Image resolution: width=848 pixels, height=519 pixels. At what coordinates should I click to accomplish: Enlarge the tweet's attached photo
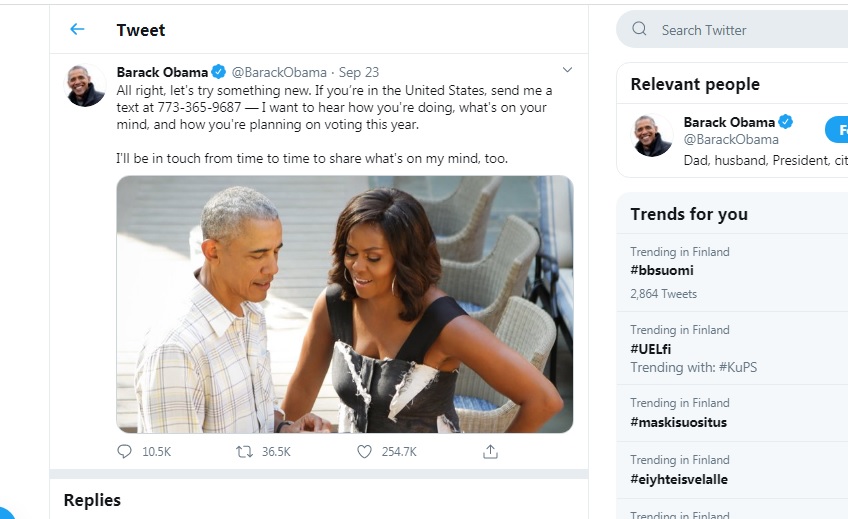coord(344,304)
